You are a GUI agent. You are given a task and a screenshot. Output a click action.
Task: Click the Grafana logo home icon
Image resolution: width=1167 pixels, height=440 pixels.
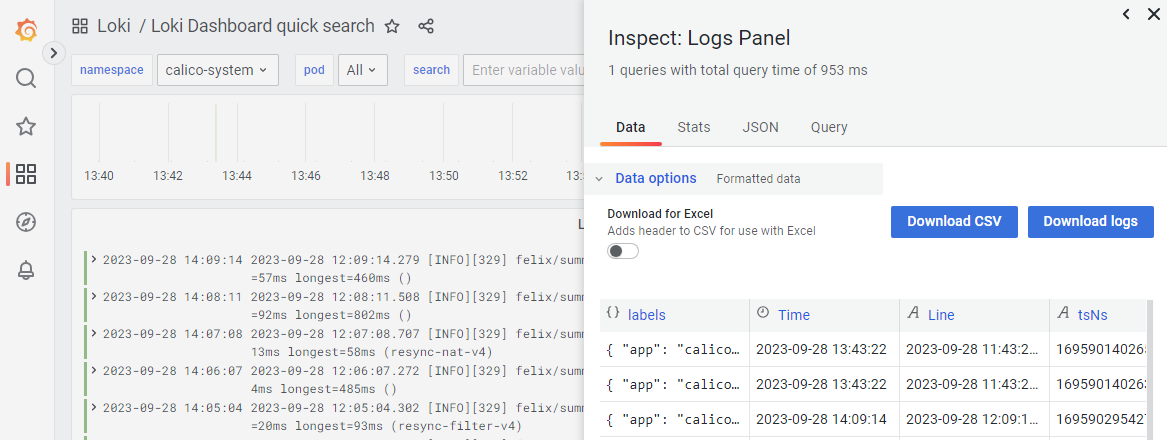(27, 30)
